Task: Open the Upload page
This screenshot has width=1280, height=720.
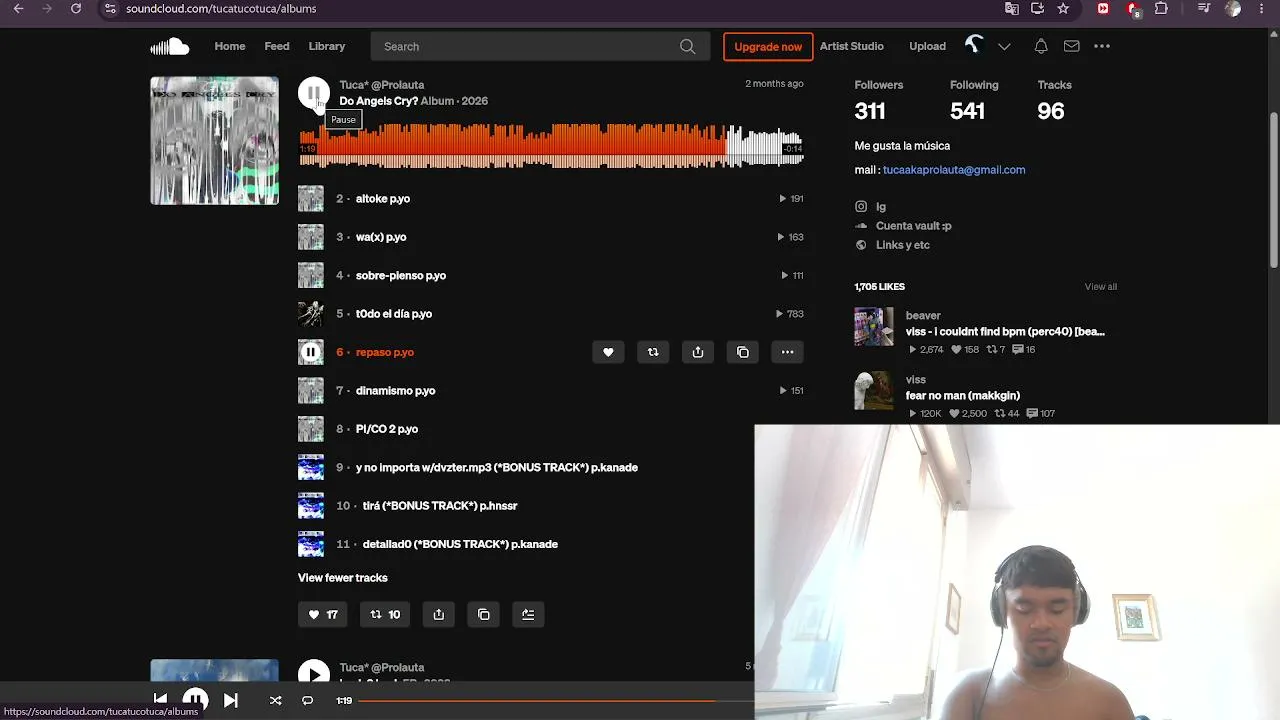Action: point(927,46)
